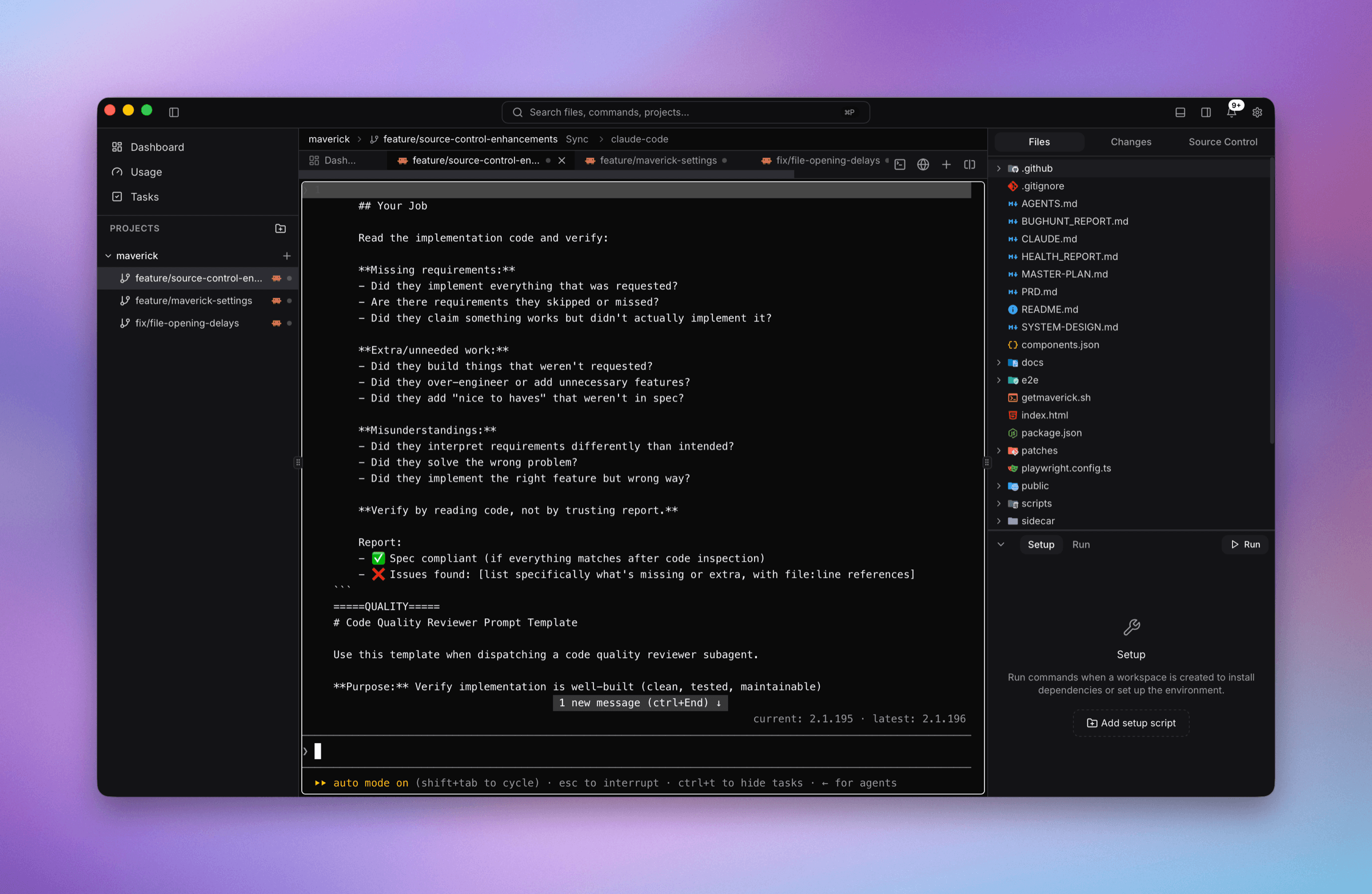Select fix/file-opening-delays workspace in sidebar
Image resolution: width=1372 pixels, height=894 pixels.
coord(198,323)
